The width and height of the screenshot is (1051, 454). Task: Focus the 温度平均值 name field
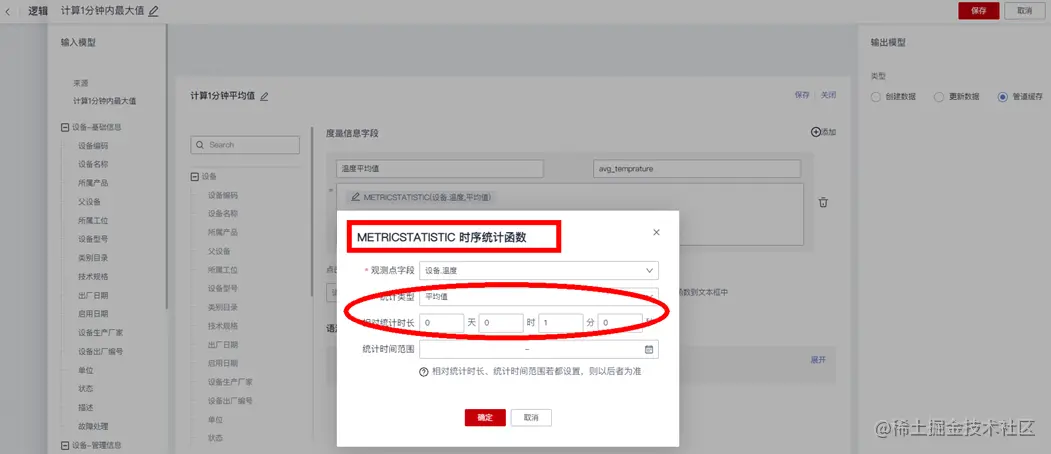440,168
